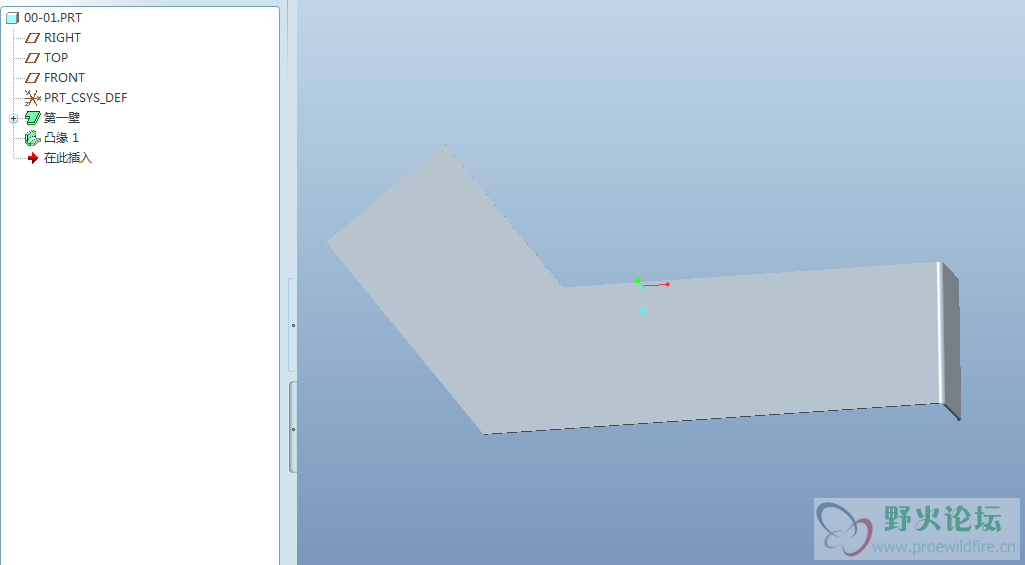Expand the 第一壁 feature node
Screen dimensions: 1025x565
13,118
